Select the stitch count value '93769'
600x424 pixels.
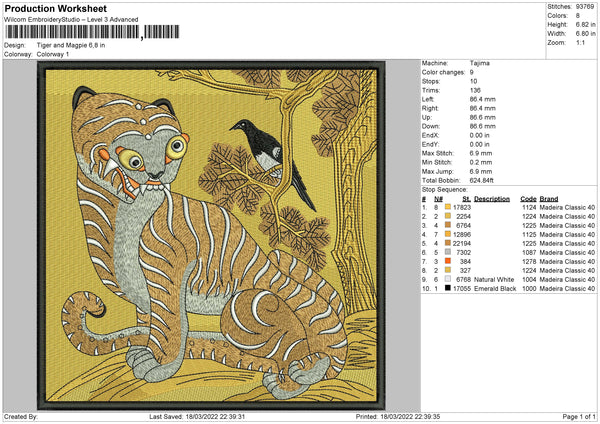click(x=585, y=7)
